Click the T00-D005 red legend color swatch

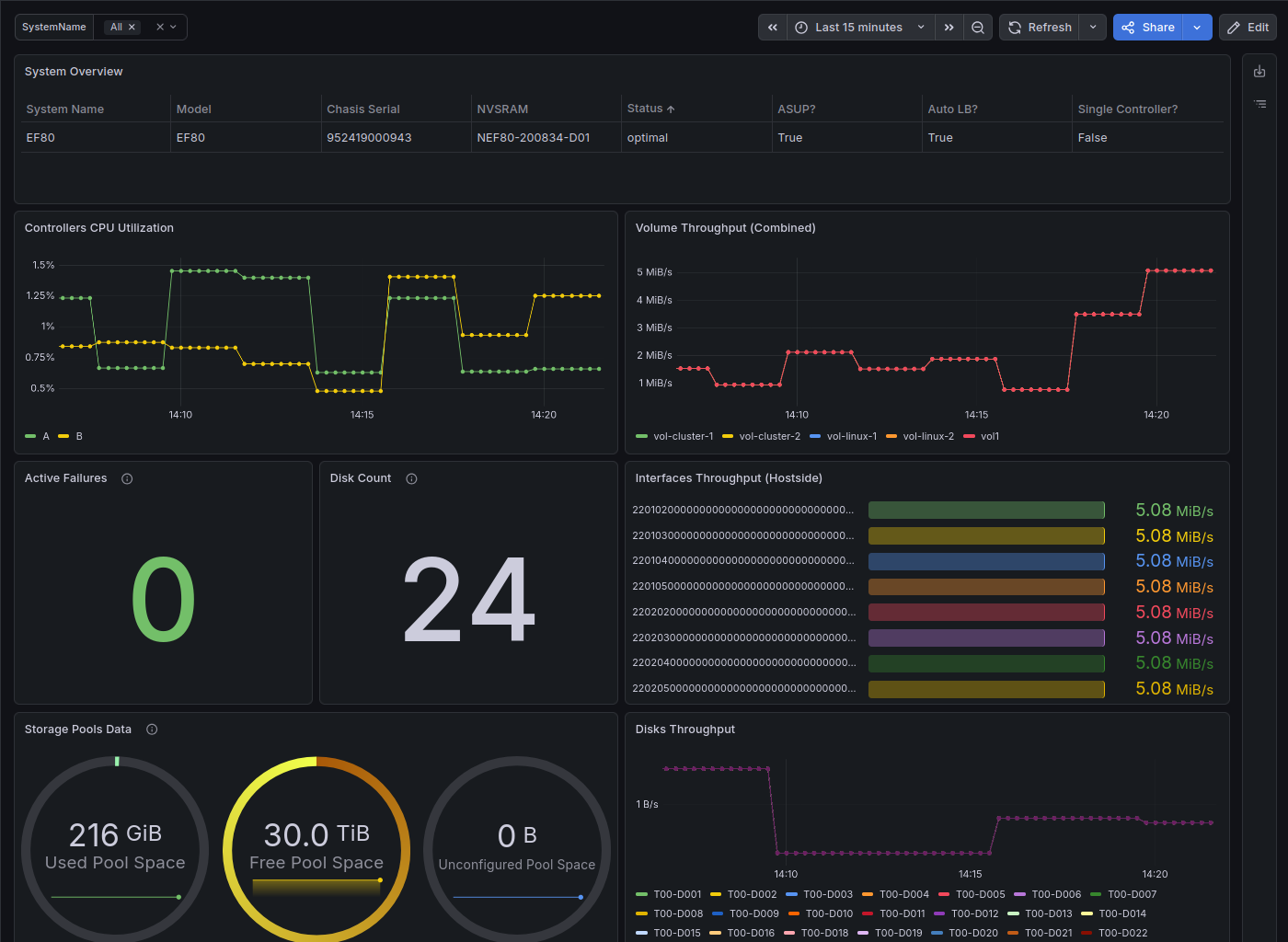(944, 894)
